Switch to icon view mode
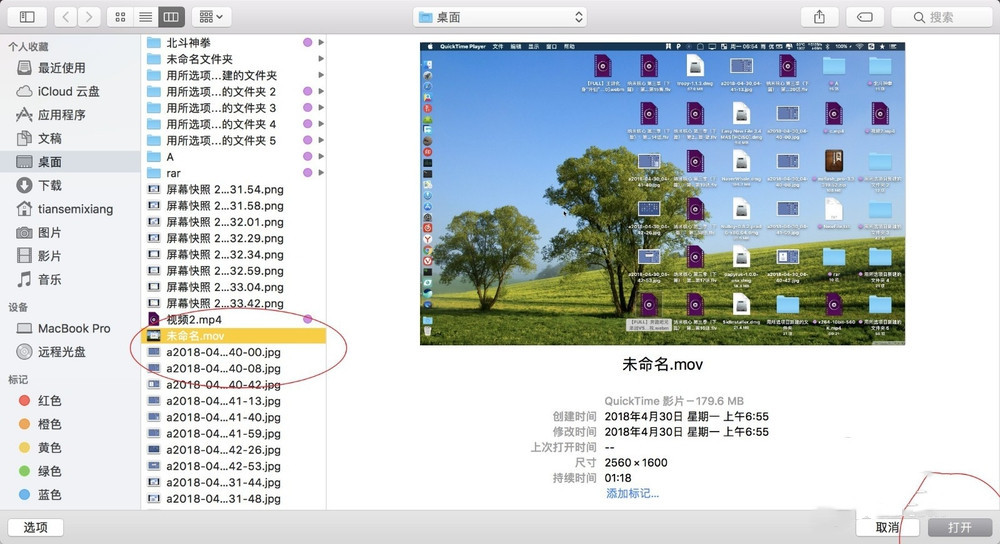Screen dimensions: 1000x544 coord(121,17)
